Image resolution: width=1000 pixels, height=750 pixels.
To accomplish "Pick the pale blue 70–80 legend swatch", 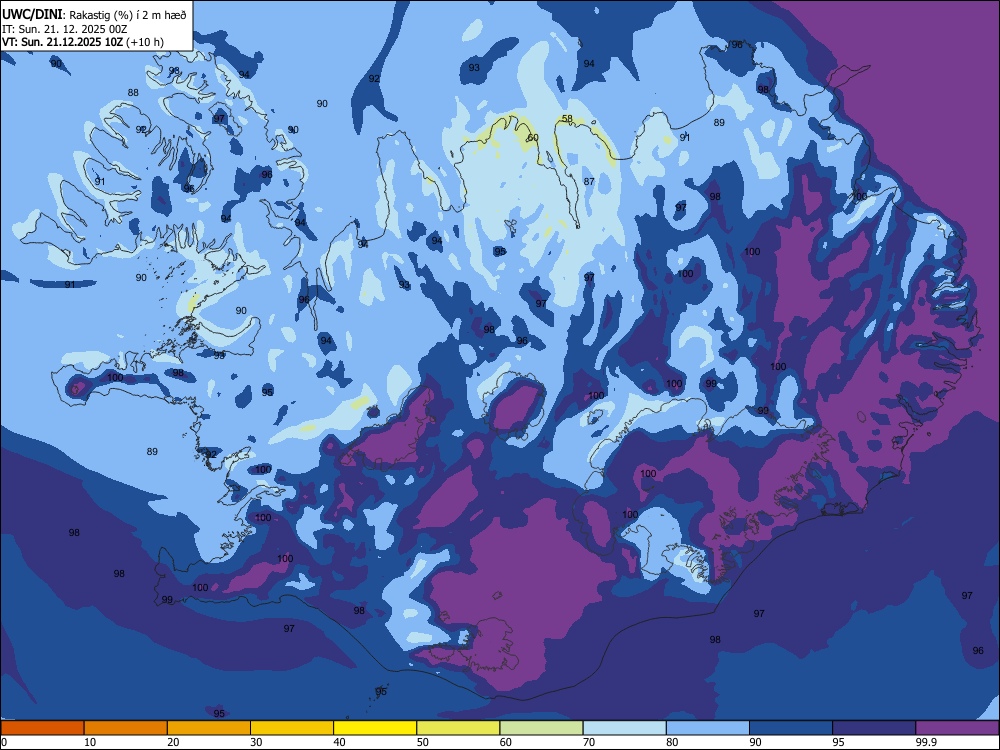I will [624, 728].
